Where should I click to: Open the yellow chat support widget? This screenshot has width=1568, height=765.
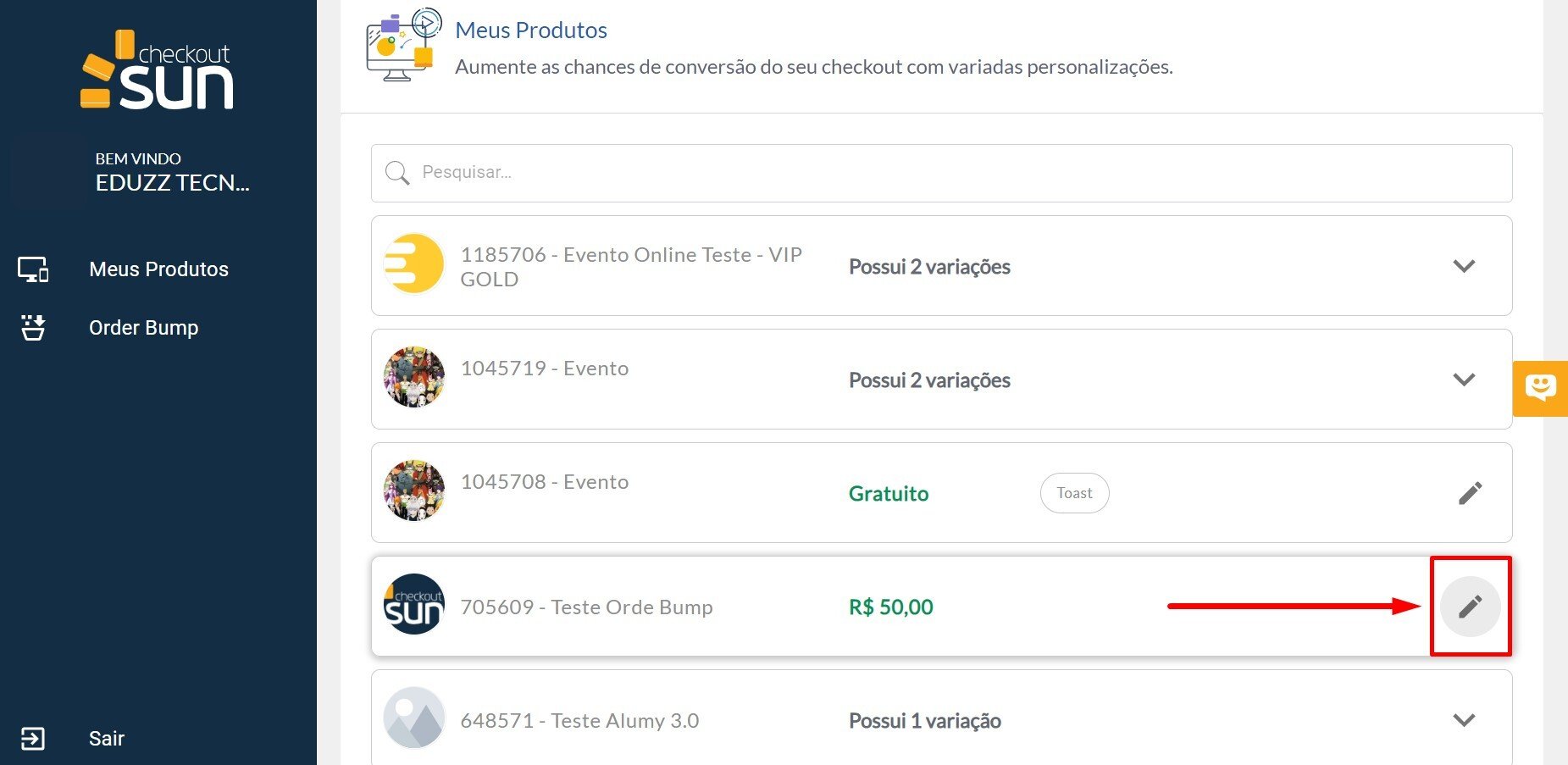point(1540,388)
